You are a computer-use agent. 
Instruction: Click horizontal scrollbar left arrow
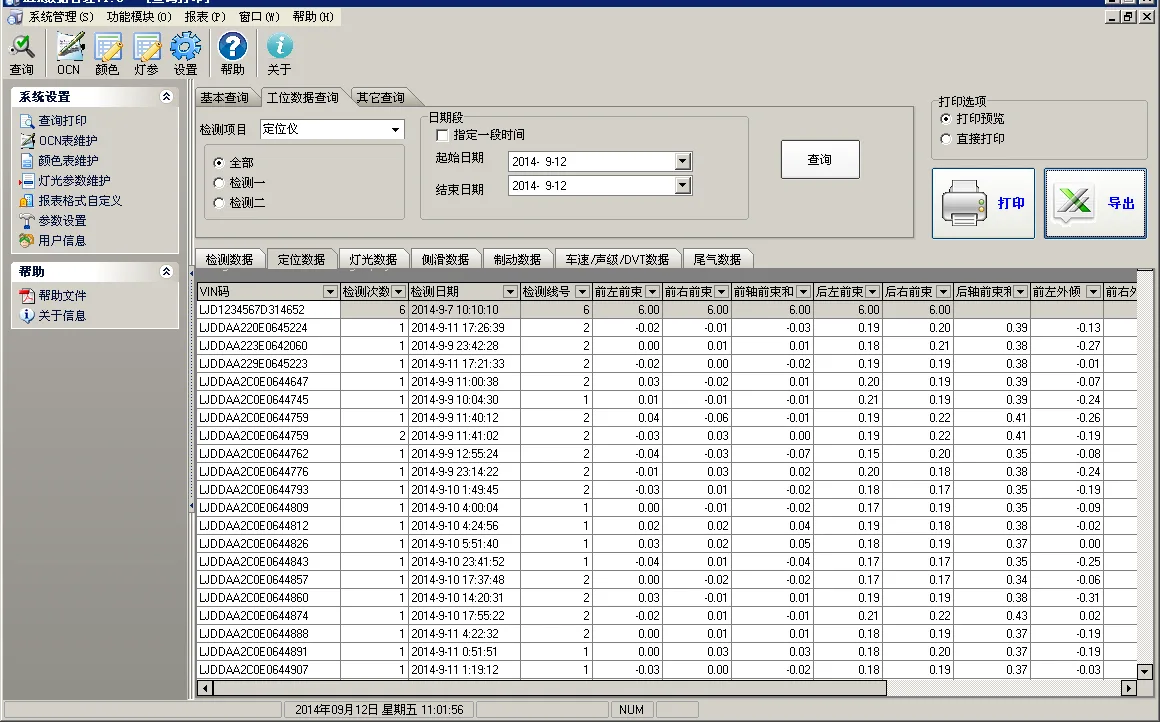[x=206, y=688]
